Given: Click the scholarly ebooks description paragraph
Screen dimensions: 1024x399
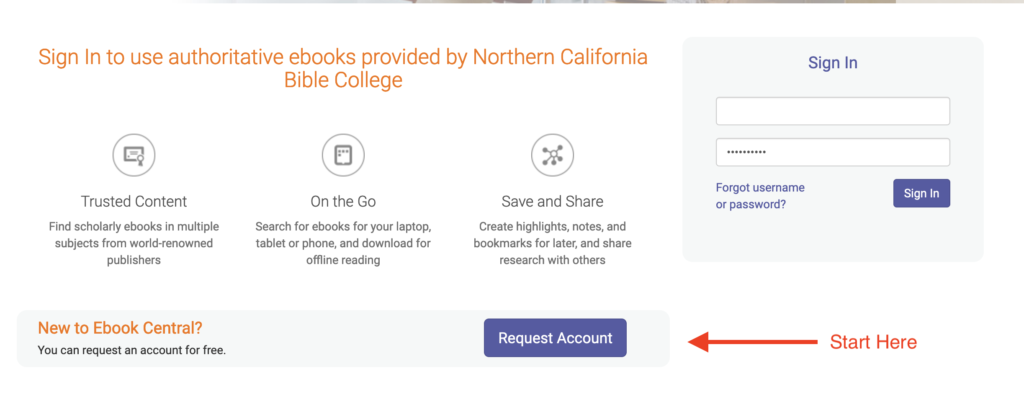Looking at the screenshot, I should pos(134,244).
